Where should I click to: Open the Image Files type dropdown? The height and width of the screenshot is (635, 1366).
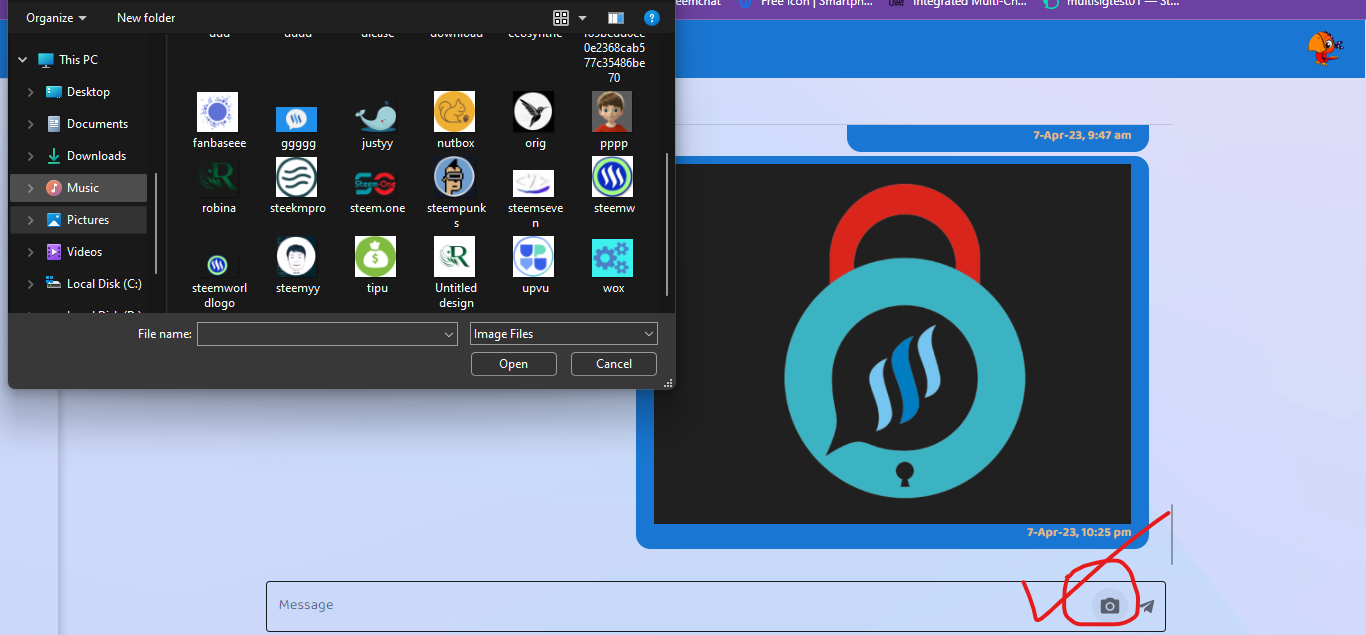click(x=563, y=334)
